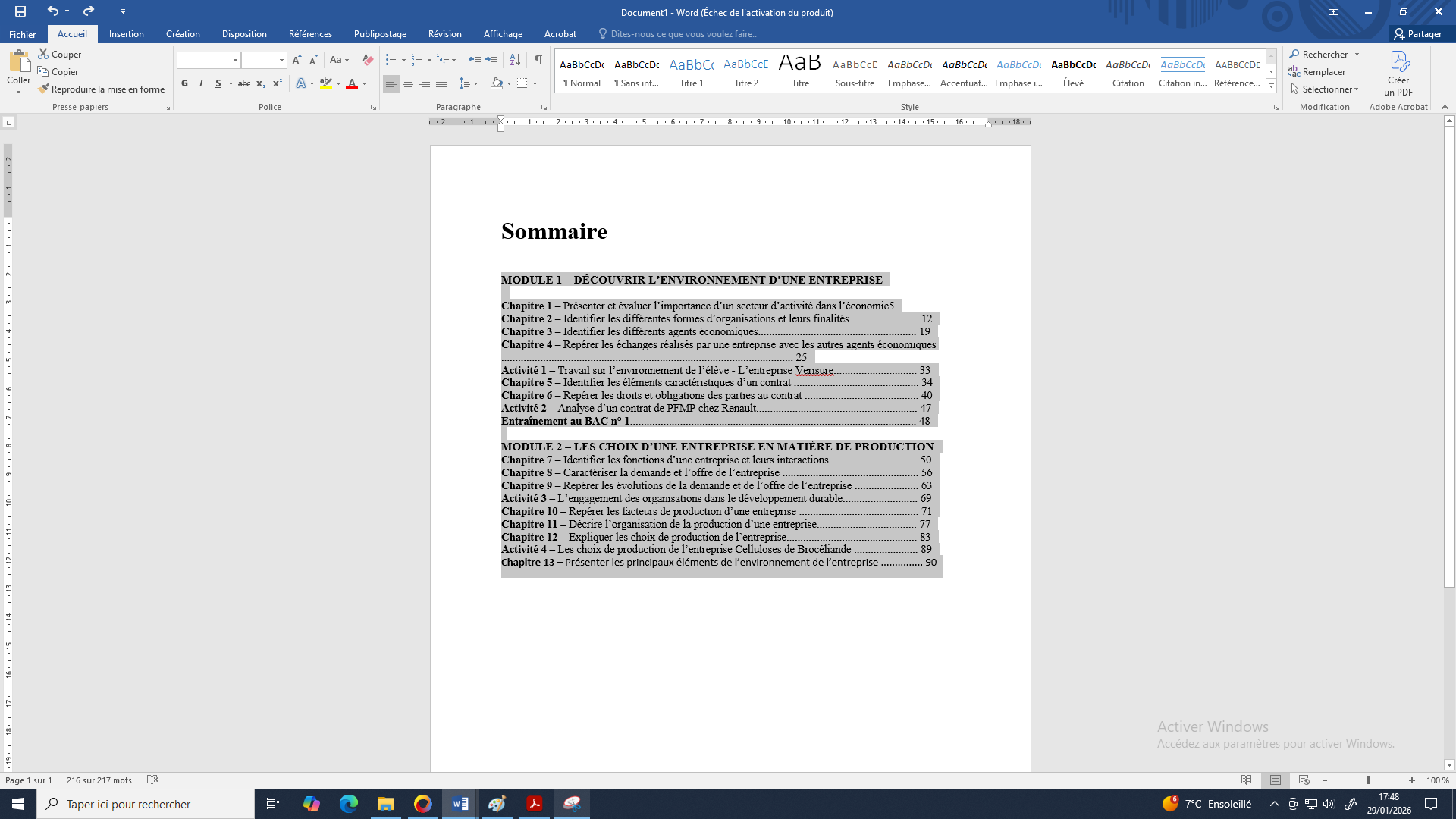Expand the font name dropdown
The height and width of the screenshot is (819, 1456).
pyautogui.click(x=235, y=60)
